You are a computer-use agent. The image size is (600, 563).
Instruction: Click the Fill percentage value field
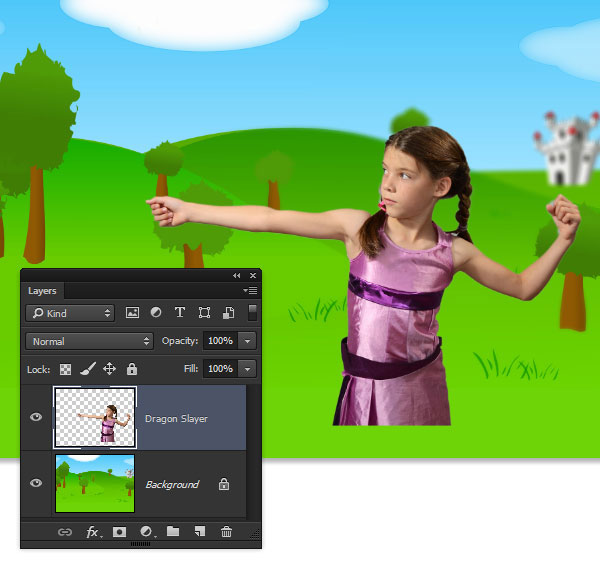(220, 369)
